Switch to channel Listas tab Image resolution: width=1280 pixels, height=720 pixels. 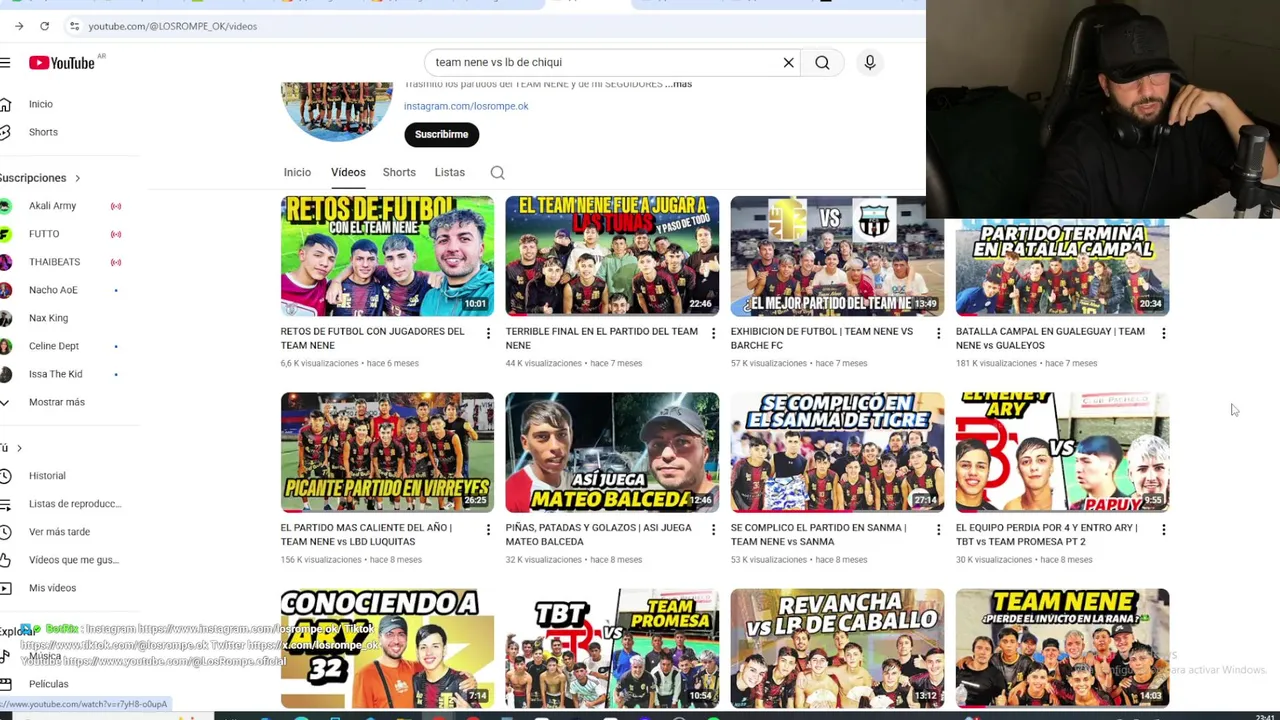[450, 172]
